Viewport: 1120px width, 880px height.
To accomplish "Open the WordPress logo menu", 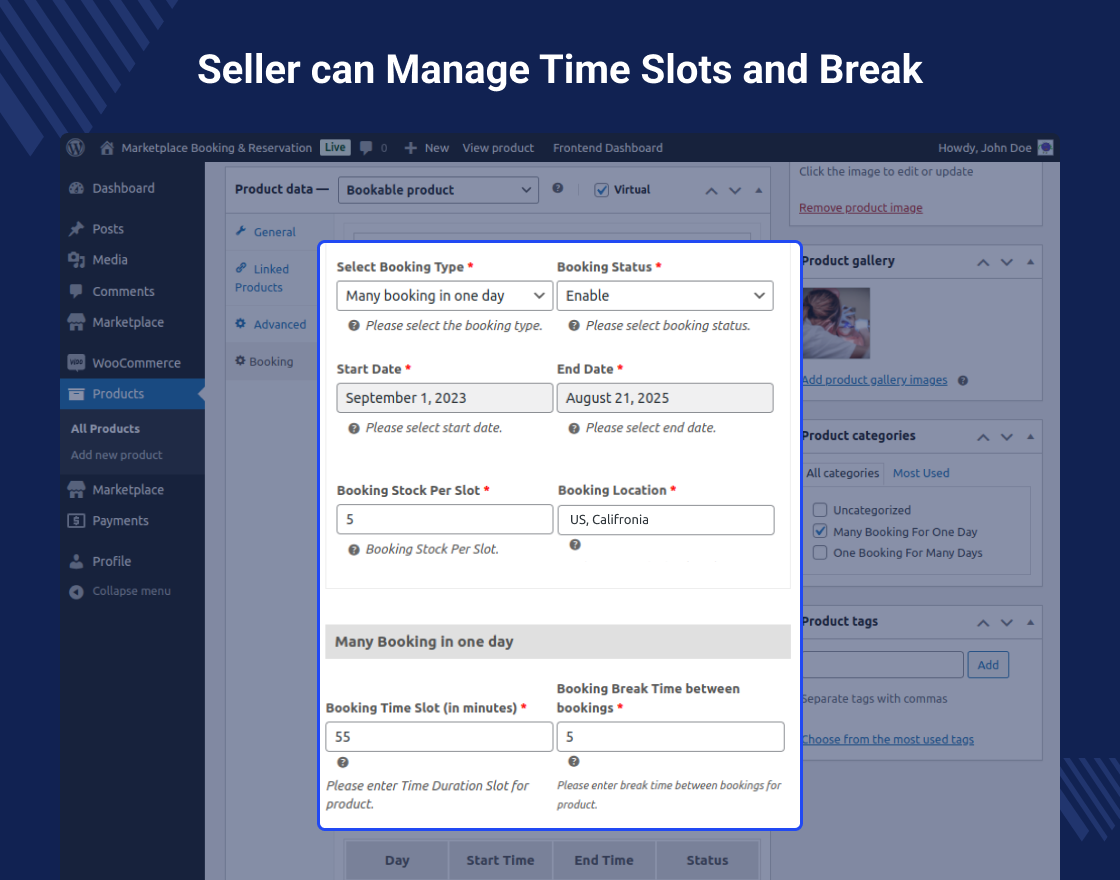I will coord(75,147).
